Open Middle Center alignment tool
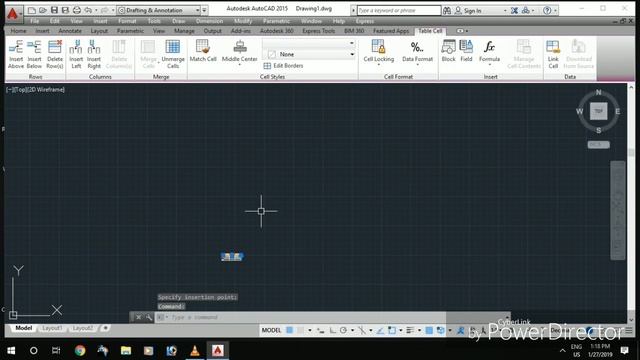This screenshot has height=360, width=640. 240,52
